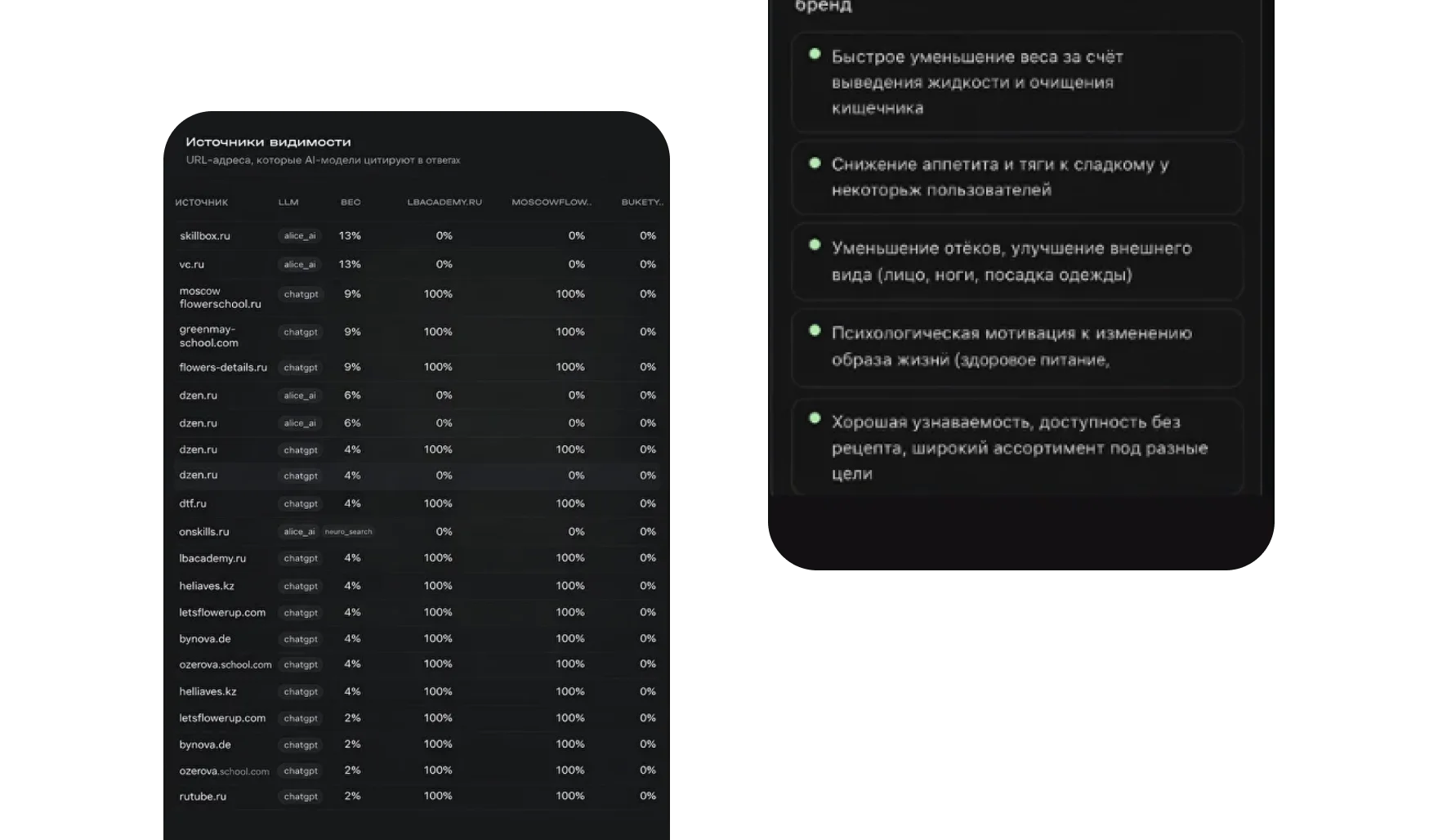Click the chatgpt tag in rutube.ru row

coord(301,797)
